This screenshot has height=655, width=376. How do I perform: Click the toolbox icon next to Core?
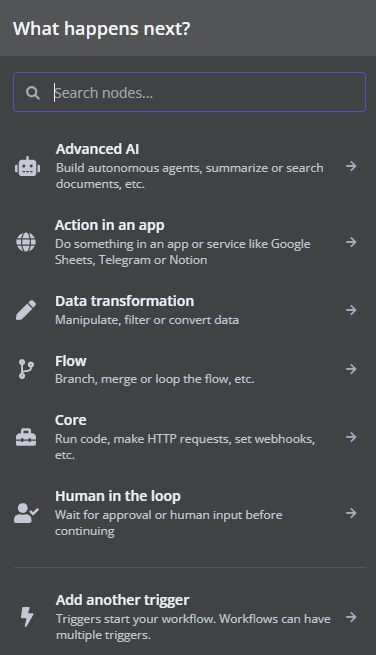(26, 437)
